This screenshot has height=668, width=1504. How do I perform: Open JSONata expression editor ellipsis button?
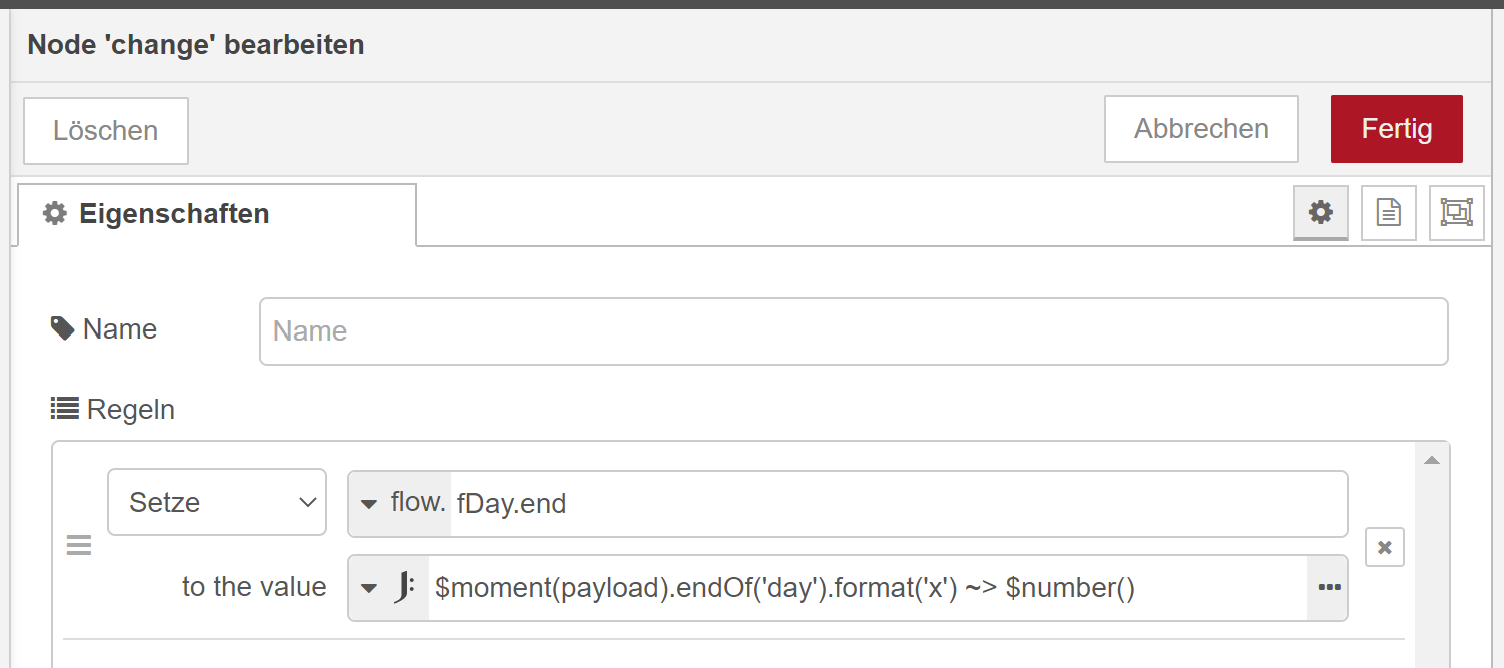[1328, 588]
